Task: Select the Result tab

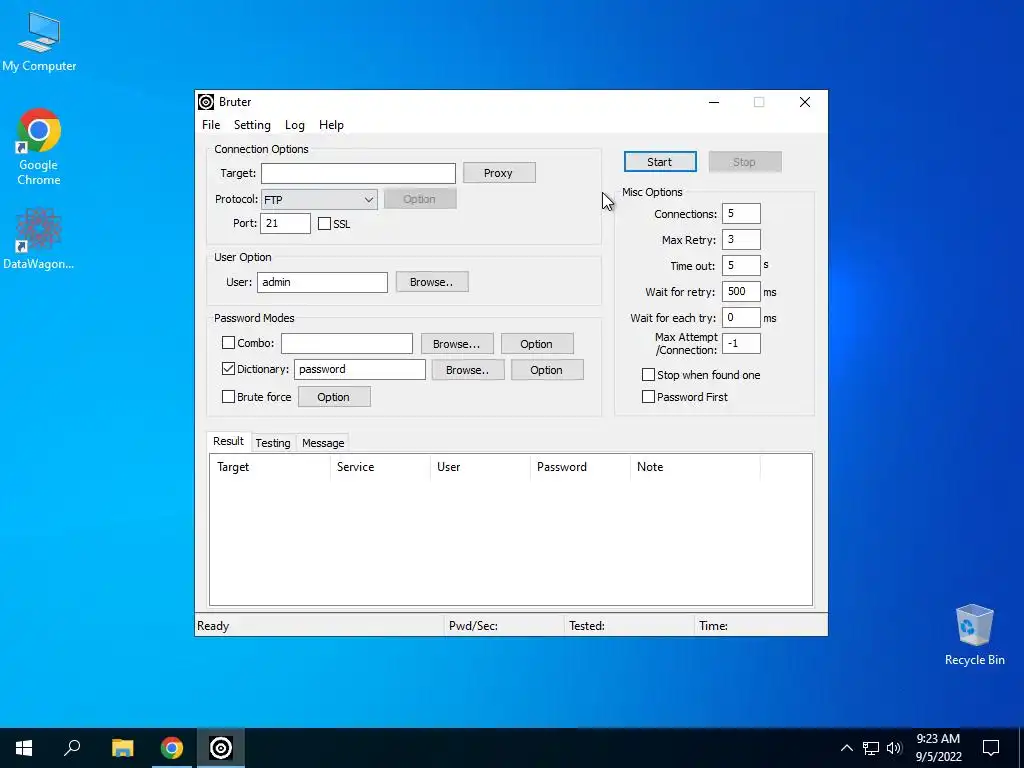Action: pyautogui.click(x=229, y=441)
